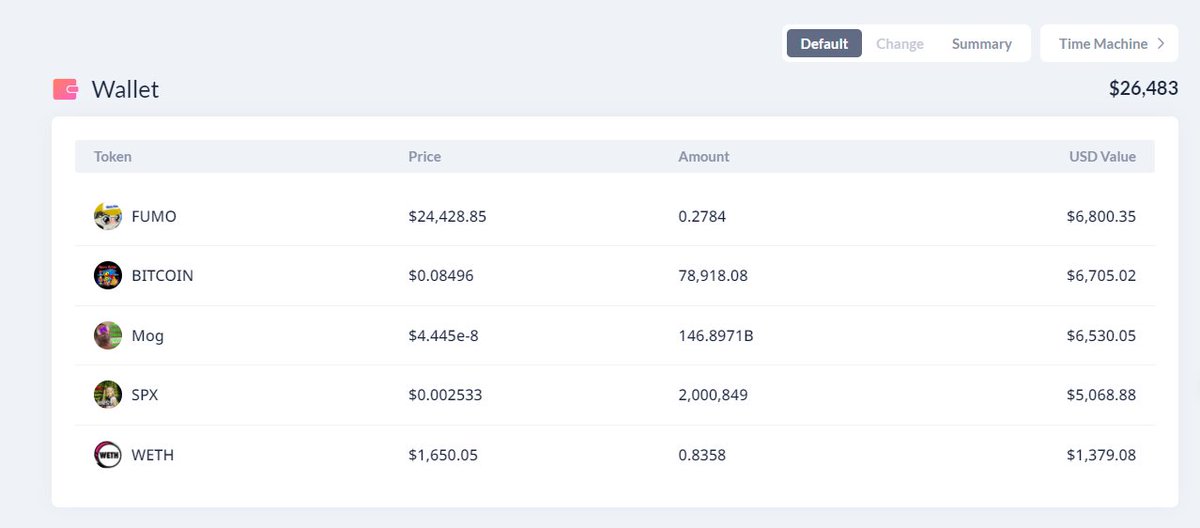Click Mog amount 146.8971B
This screenshot has height=528, width=1200.
click(x=716, y=336)
